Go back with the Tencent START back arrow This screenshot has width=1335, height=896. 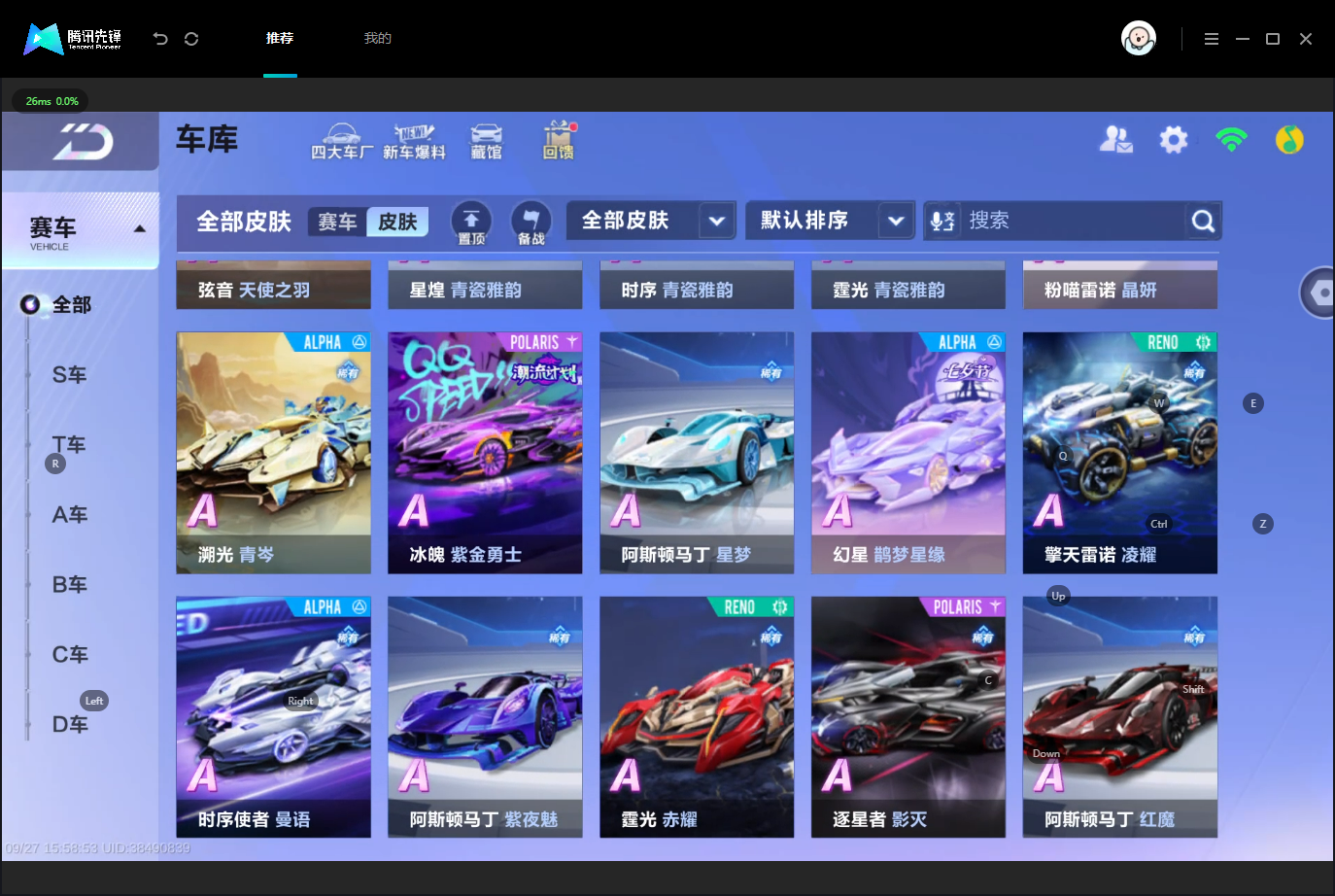coord(160,39)
